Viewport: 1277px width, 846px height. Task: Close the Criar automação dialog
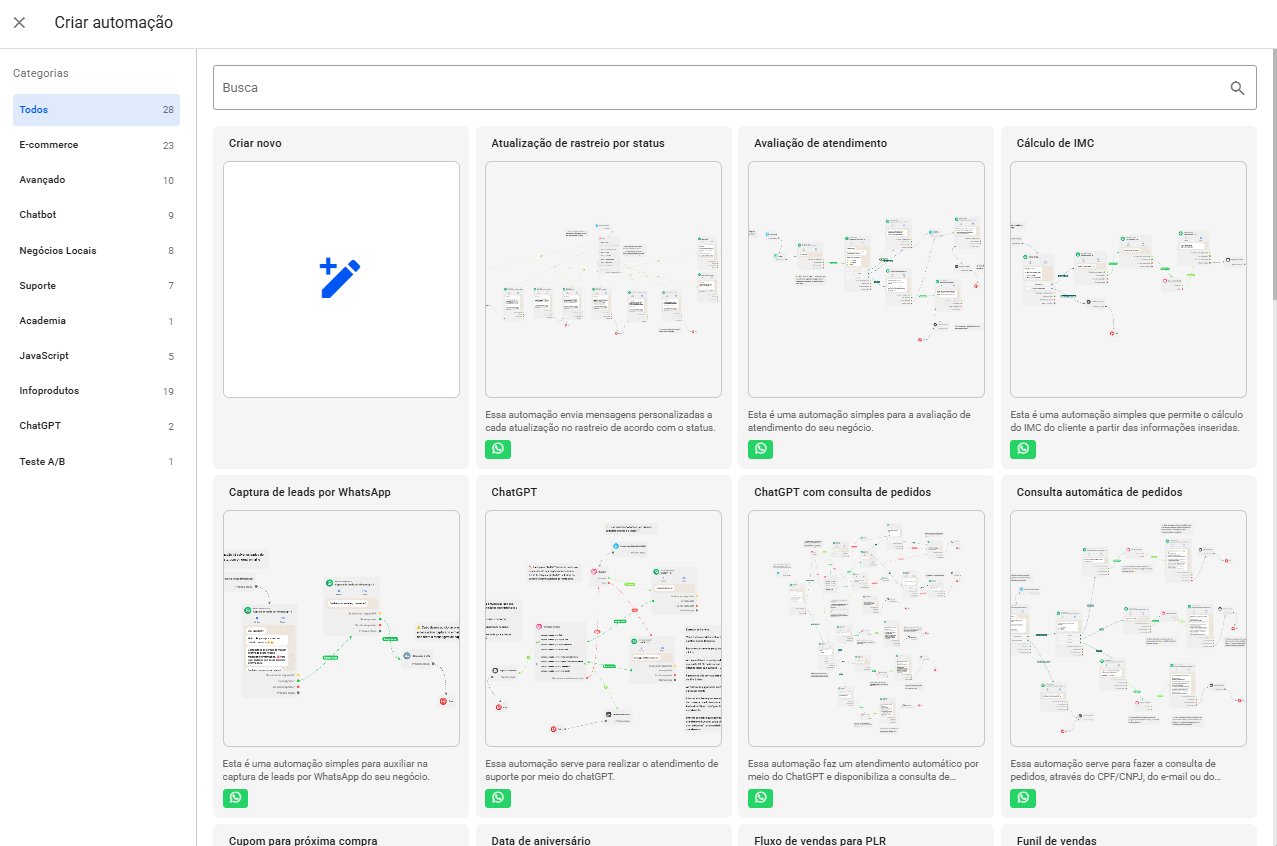(x=19, y=23)
